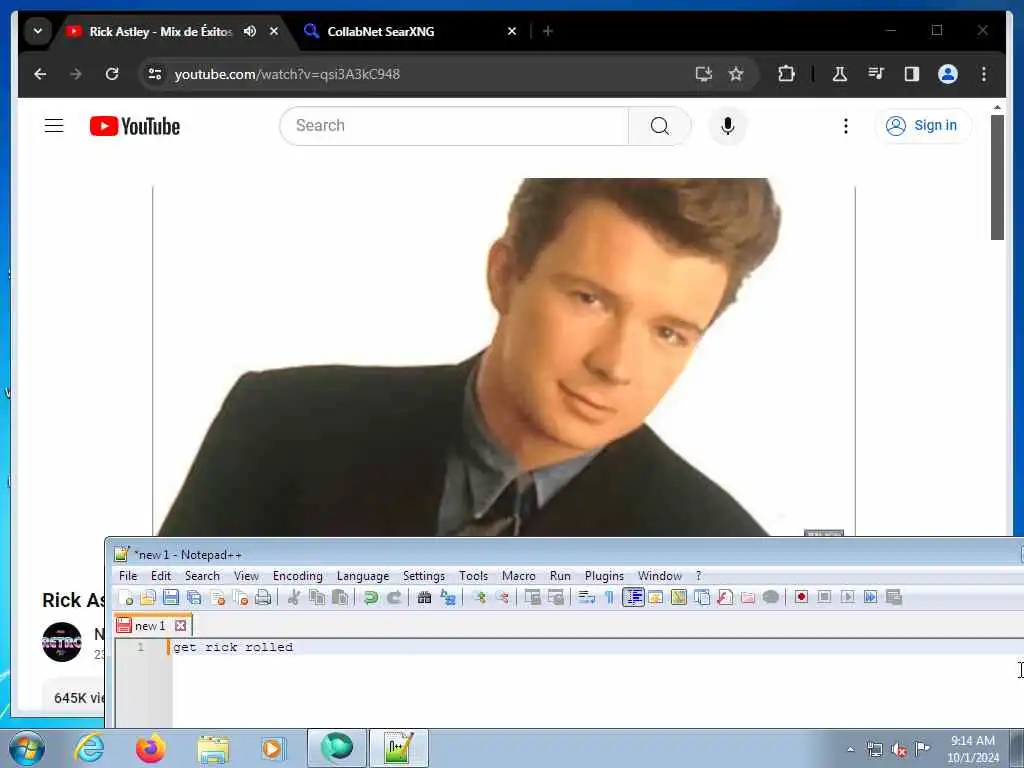Open Windows Start menu orb
Image resolution: width=1024 pixels, height=768 pixels.
click(x=27, y=748)
